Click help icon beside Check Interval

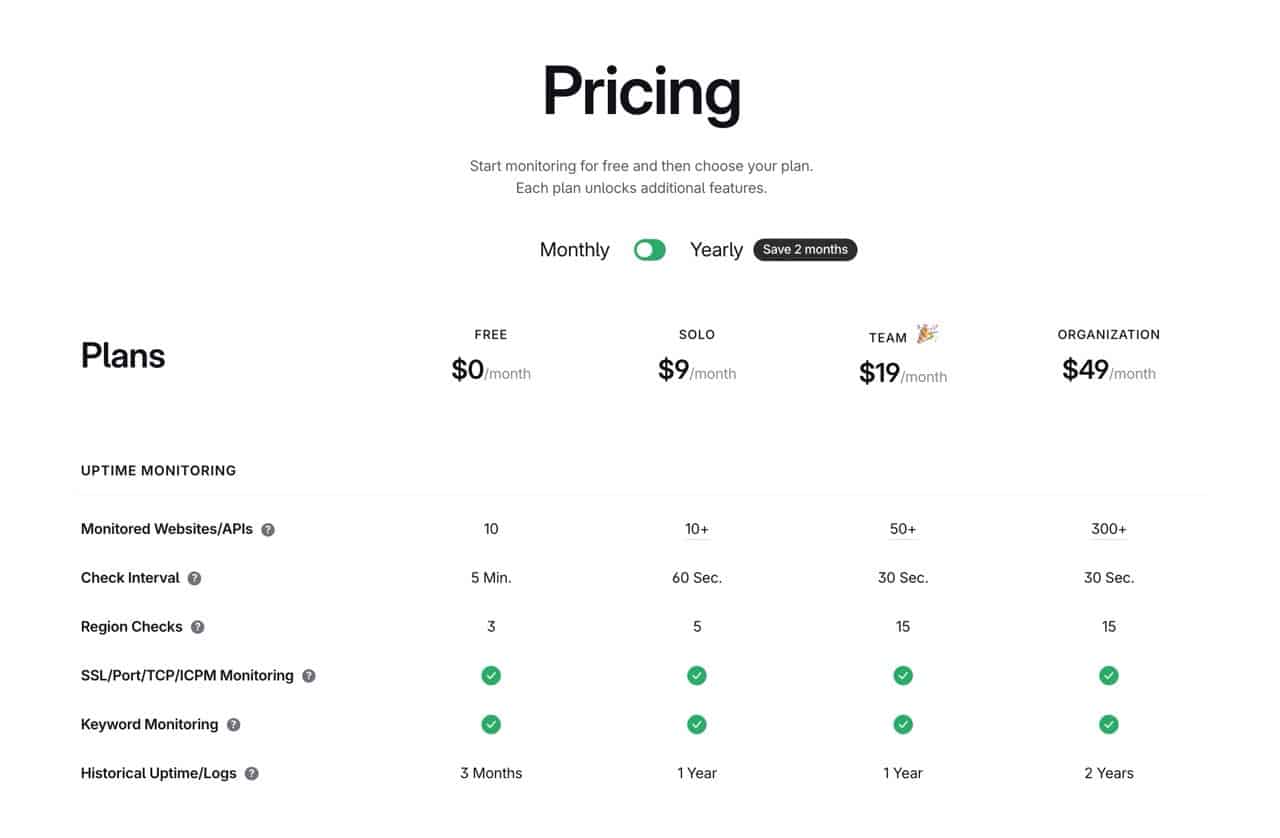click(x=194, y=578)
